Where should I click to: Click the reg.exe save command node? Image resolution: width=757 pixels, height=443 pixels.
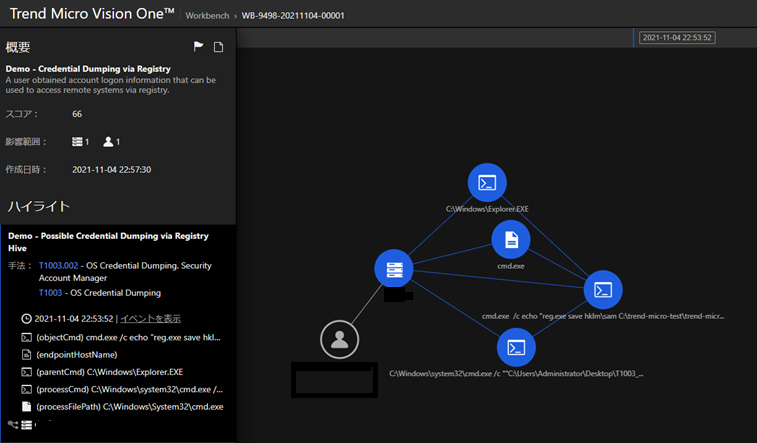(603, 290)
